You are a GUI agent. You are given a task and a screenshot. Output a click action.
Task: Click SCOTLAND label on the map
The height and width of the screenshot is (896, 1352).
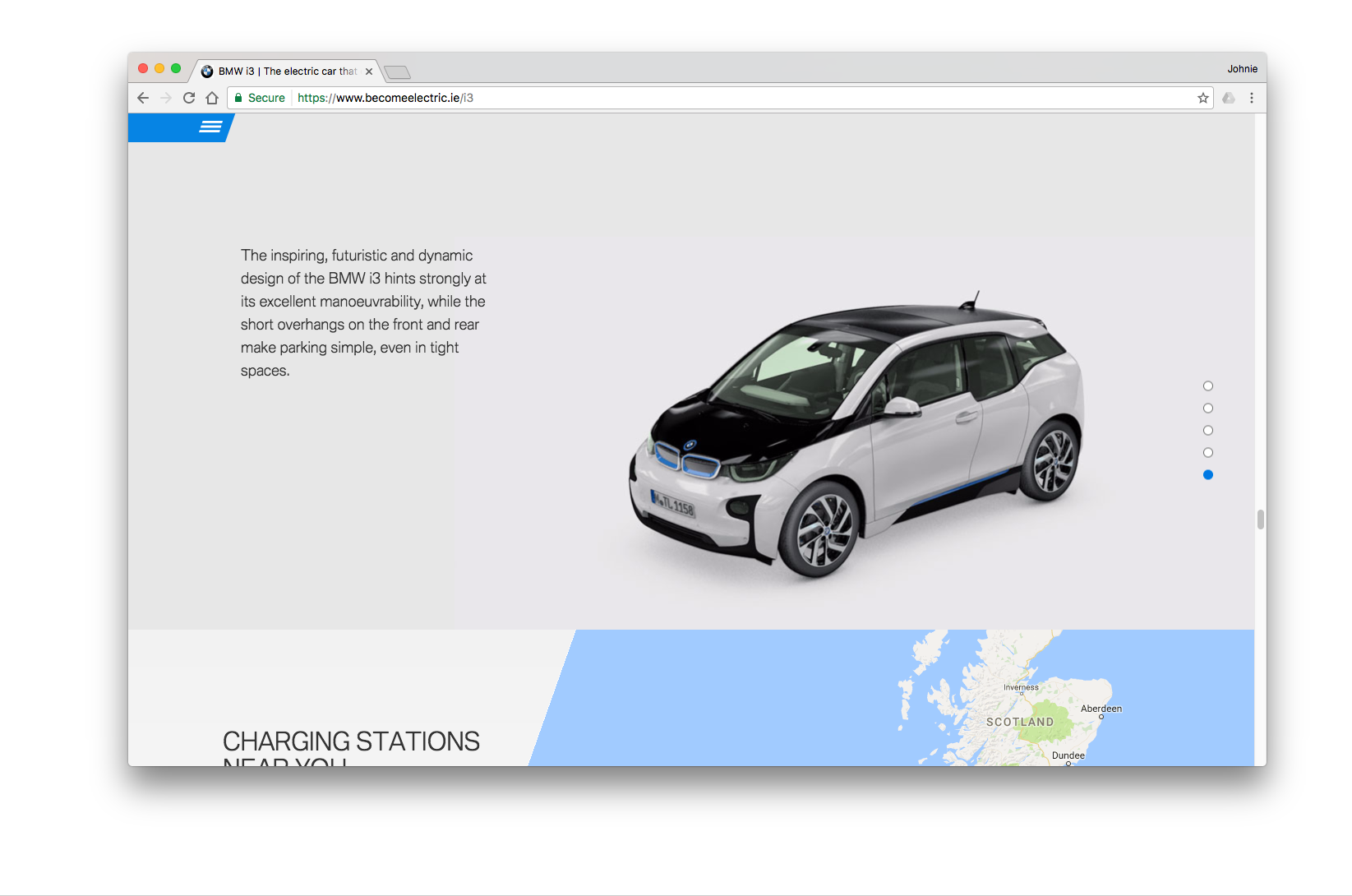(1020, 722)
